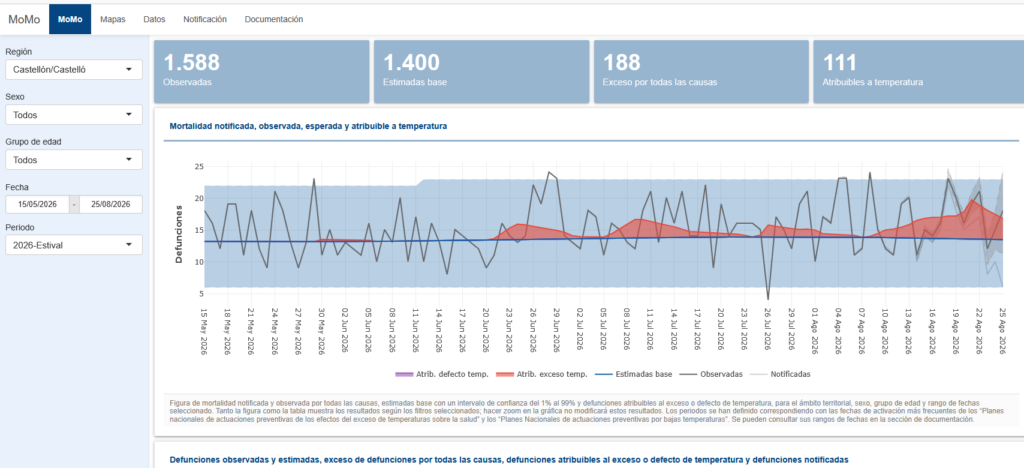Go to the Notificación tab

click(205, 20)
